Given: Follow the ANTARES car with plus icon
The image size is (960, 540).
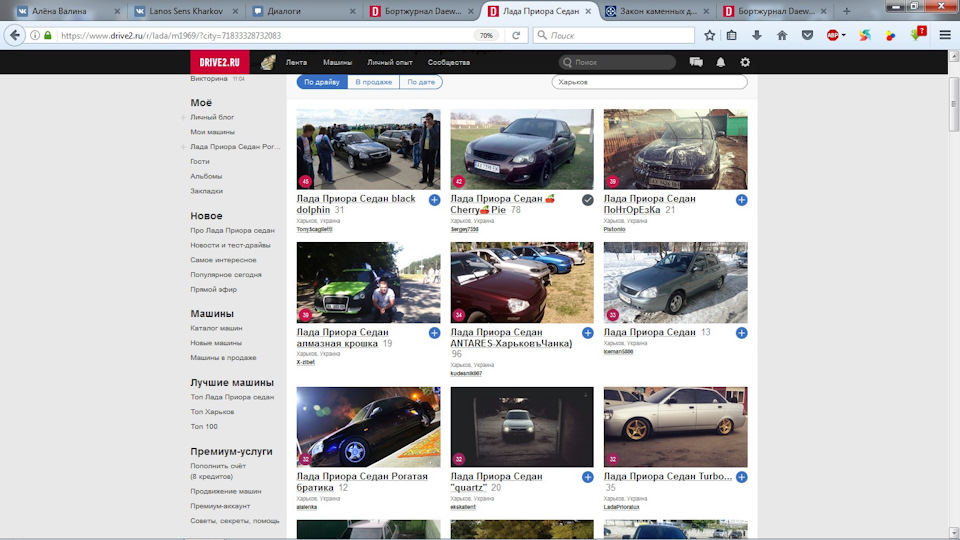Looking at the screenshot, I should (x=588, y=333).
